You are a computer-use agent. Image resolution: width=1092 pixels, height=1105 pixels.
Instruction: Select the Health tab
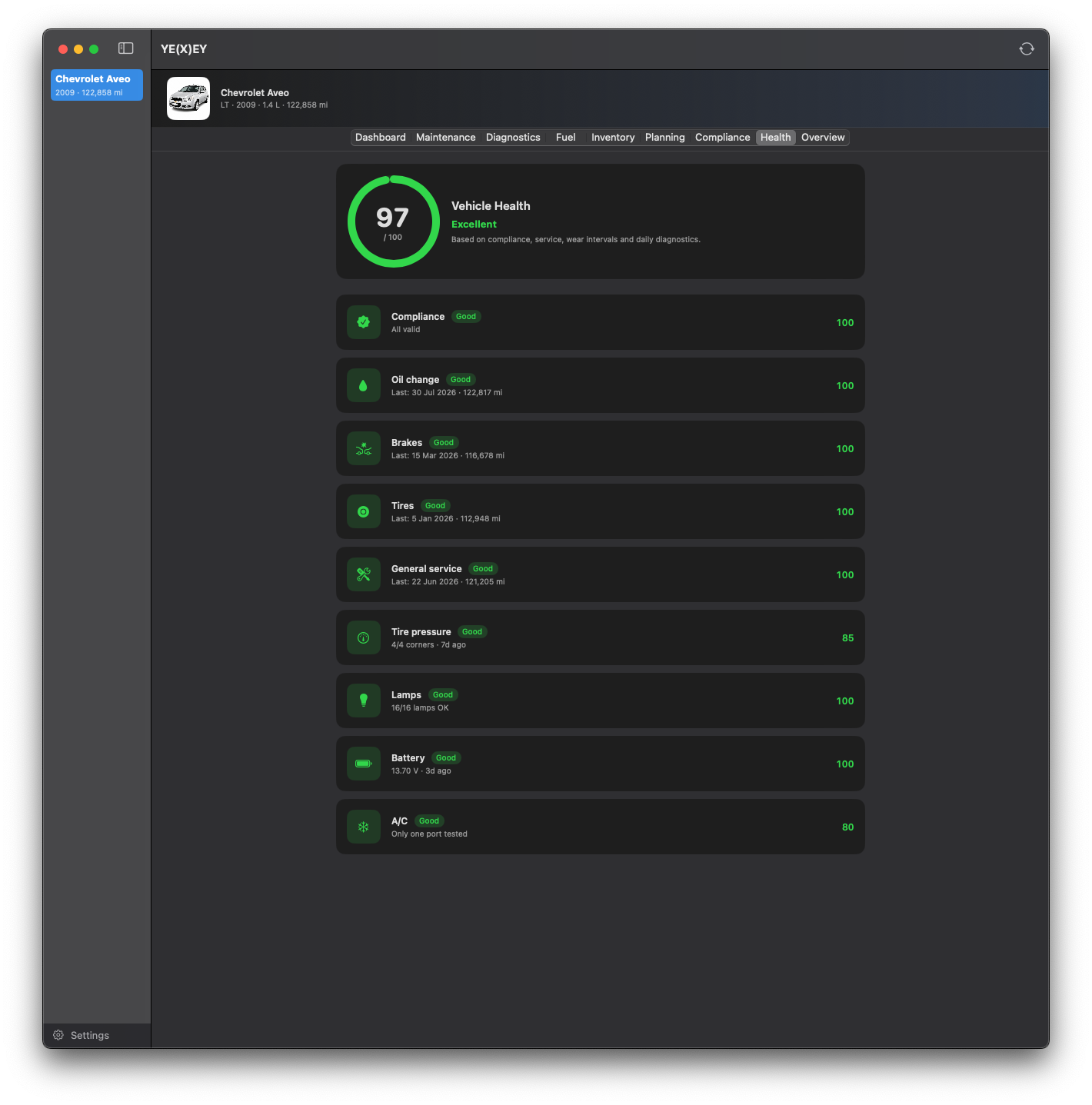tap(776, 138)
